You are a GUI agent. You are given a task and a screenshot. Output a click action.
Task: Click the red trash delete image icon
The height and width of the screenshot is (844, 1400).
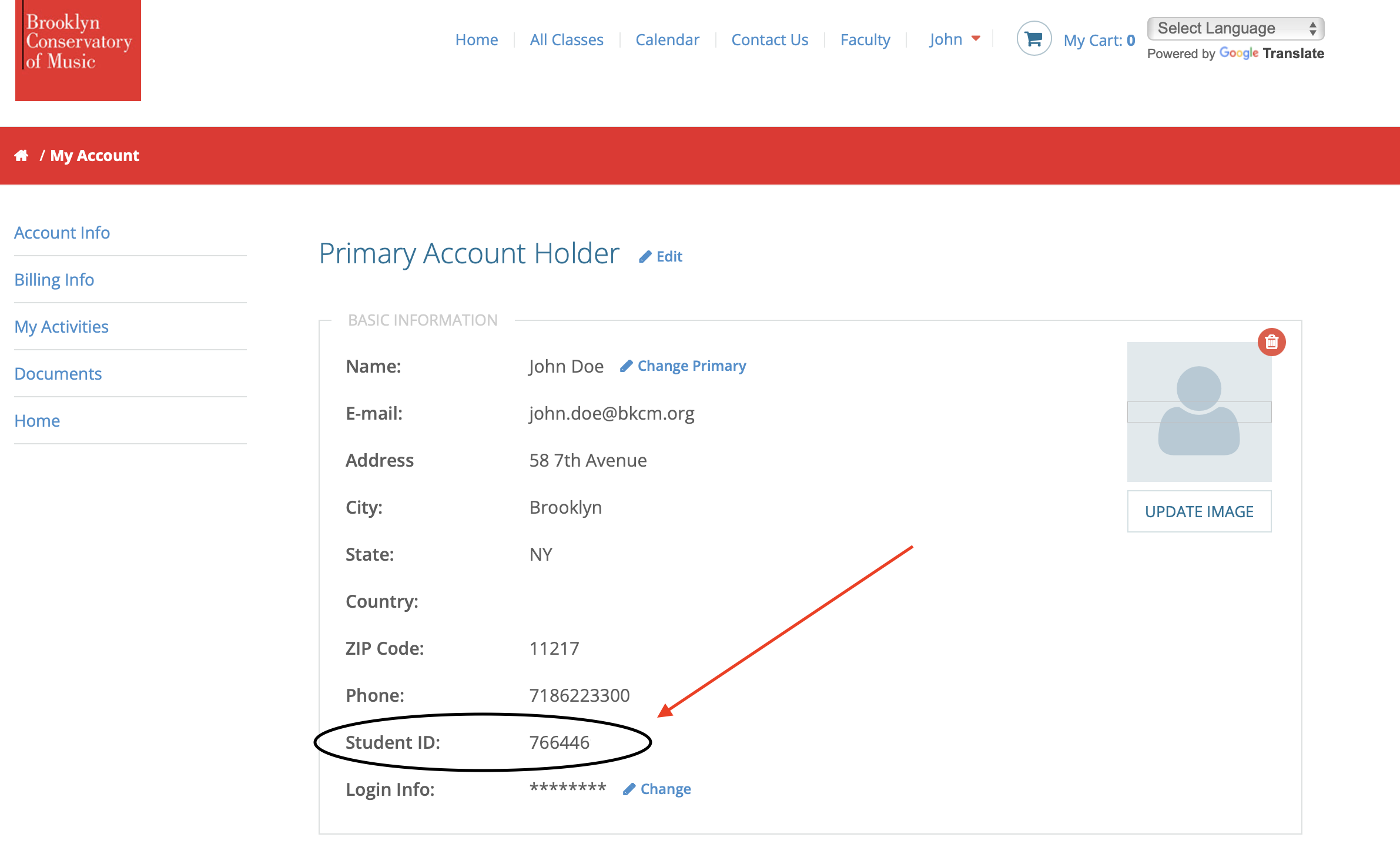(1271, 342)
